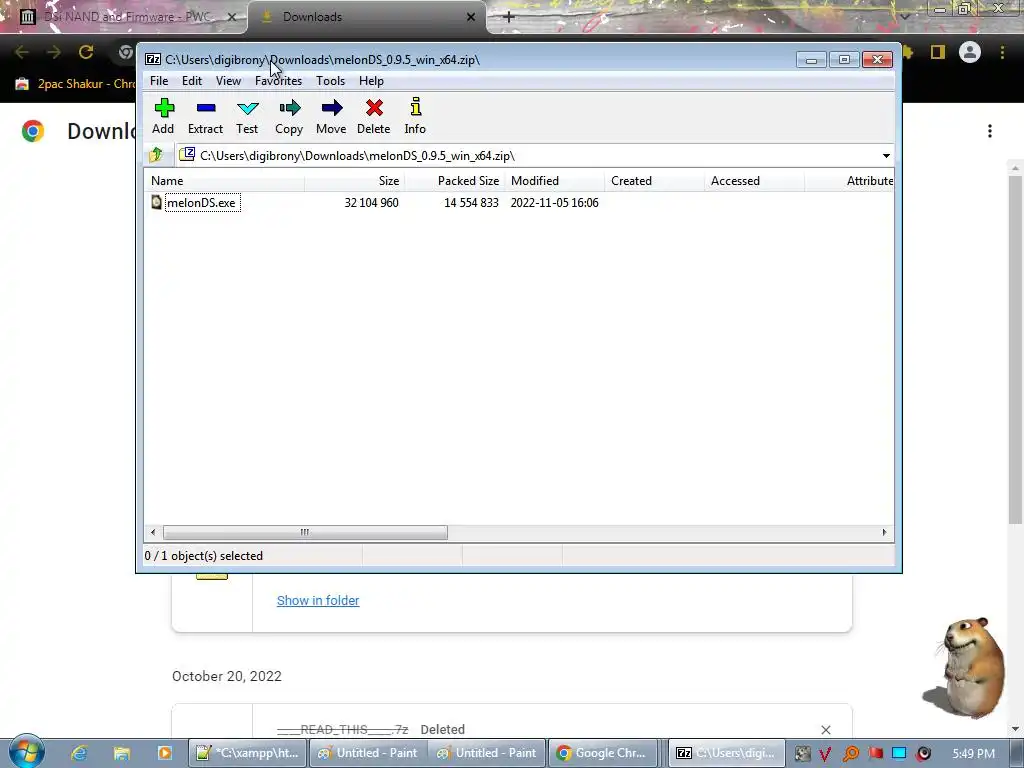Viewport: 1024px width, 768px height.
Task: Open a new Chrome tab
Action: click(x=509, y=17)
